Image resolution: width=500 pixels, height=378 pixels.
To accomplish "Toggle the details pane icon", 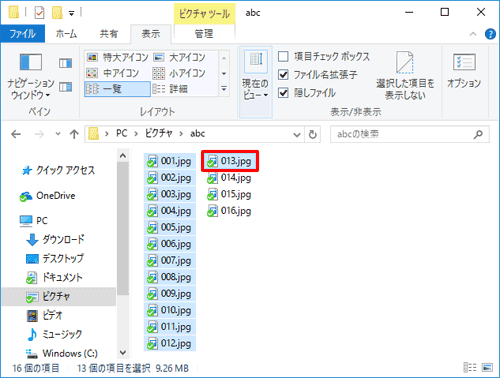I will (65, 87).
